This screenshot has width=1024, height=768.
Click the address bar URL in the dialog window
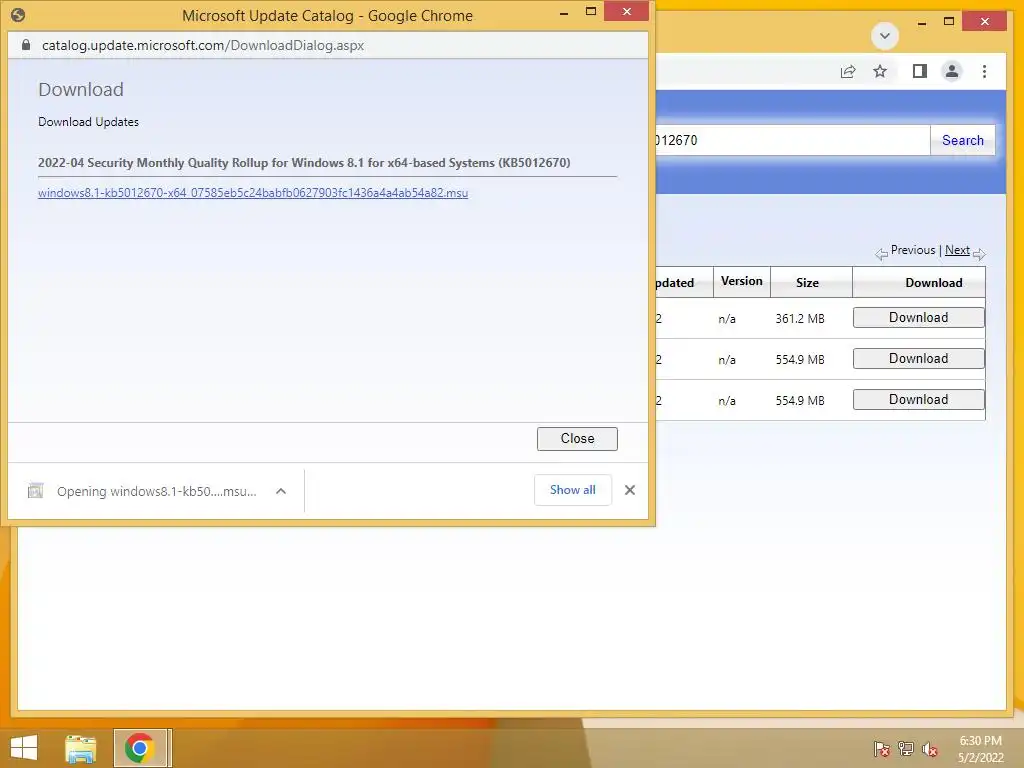pyautogui.click(x=203, y=45)
